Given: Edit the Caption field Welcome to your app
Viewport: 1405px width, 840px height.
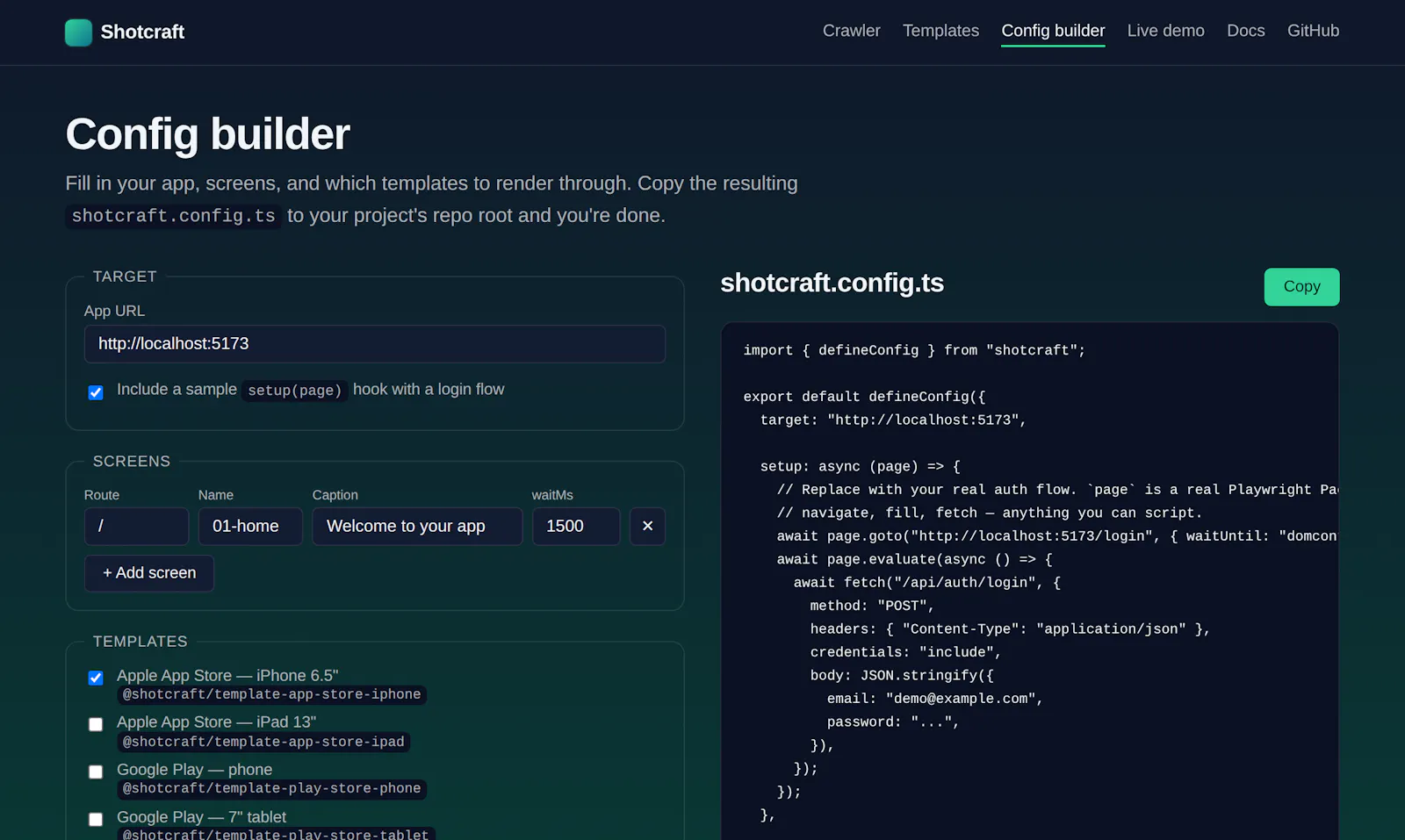Looking at the screenshot, I should click(x=417, y=526).
